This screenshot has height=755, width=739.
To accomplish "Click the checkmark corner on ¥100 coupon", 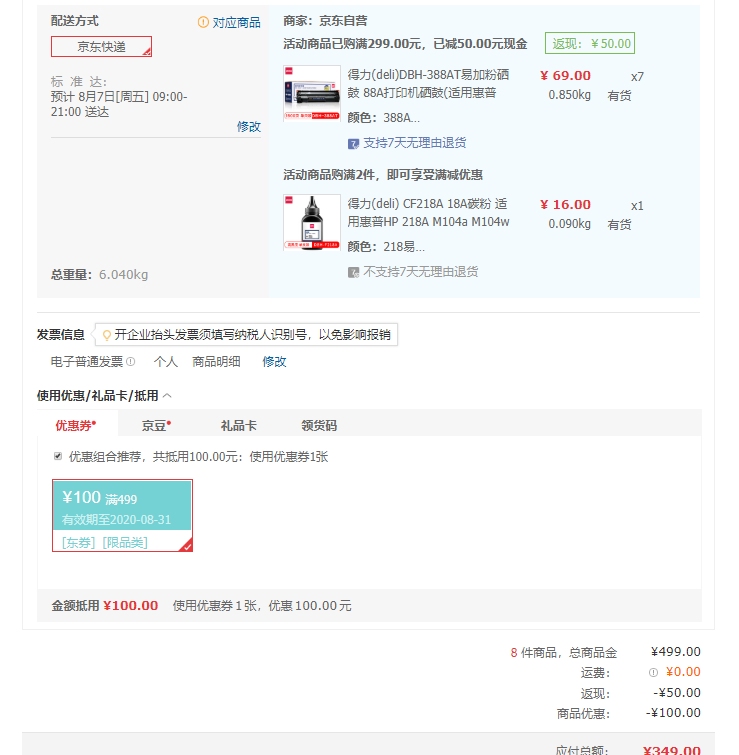I will (186, 546).
